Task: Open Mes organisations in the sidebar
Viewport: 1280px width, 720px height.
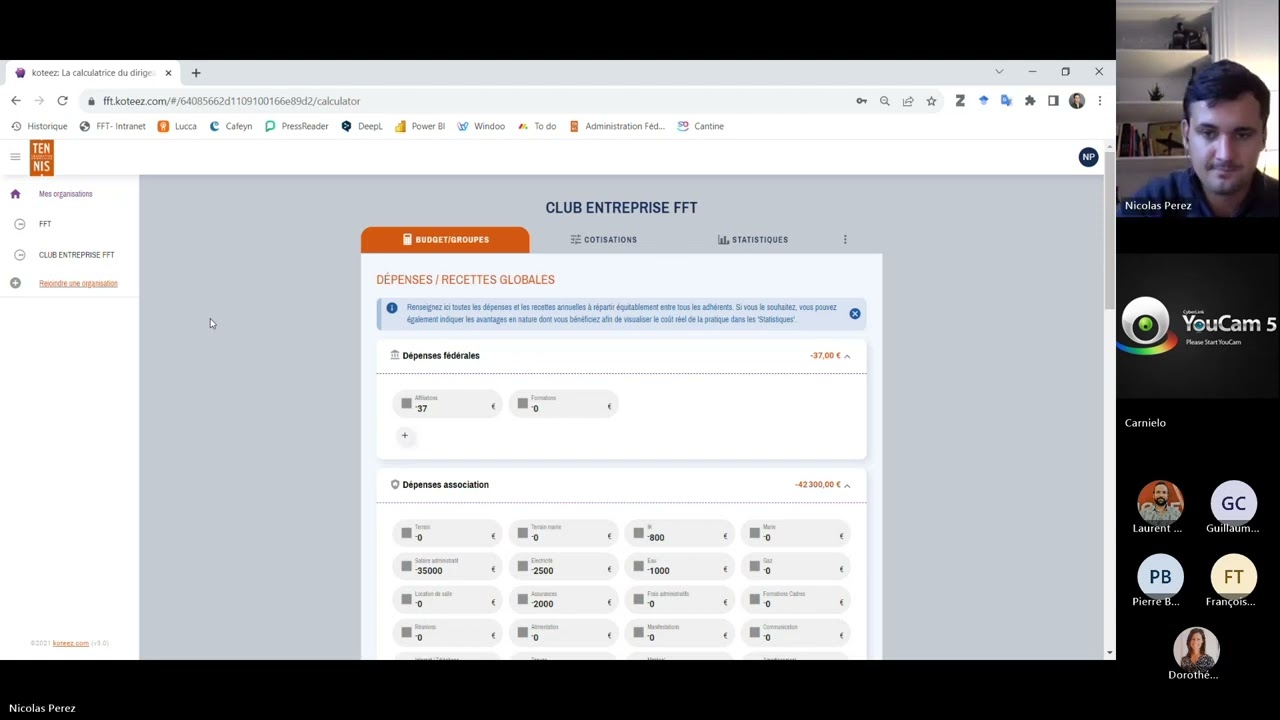Action: [x=65, y=194]
